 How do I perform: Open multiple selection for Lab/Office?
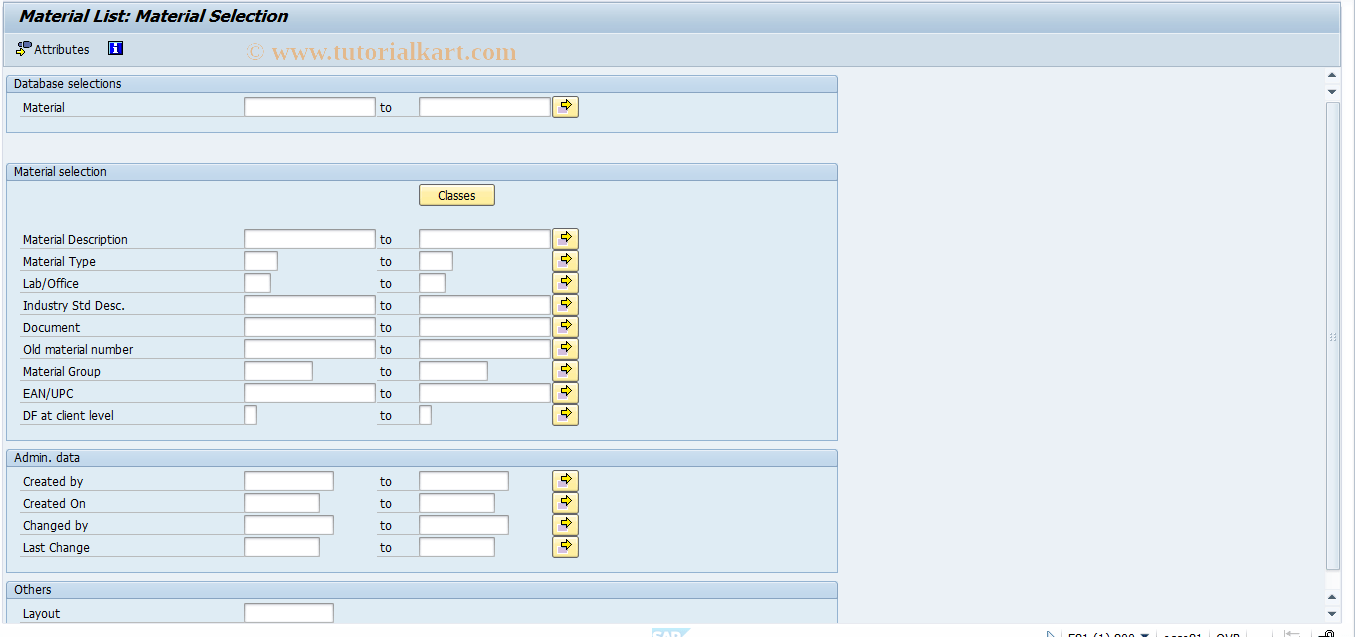(565, 282)
